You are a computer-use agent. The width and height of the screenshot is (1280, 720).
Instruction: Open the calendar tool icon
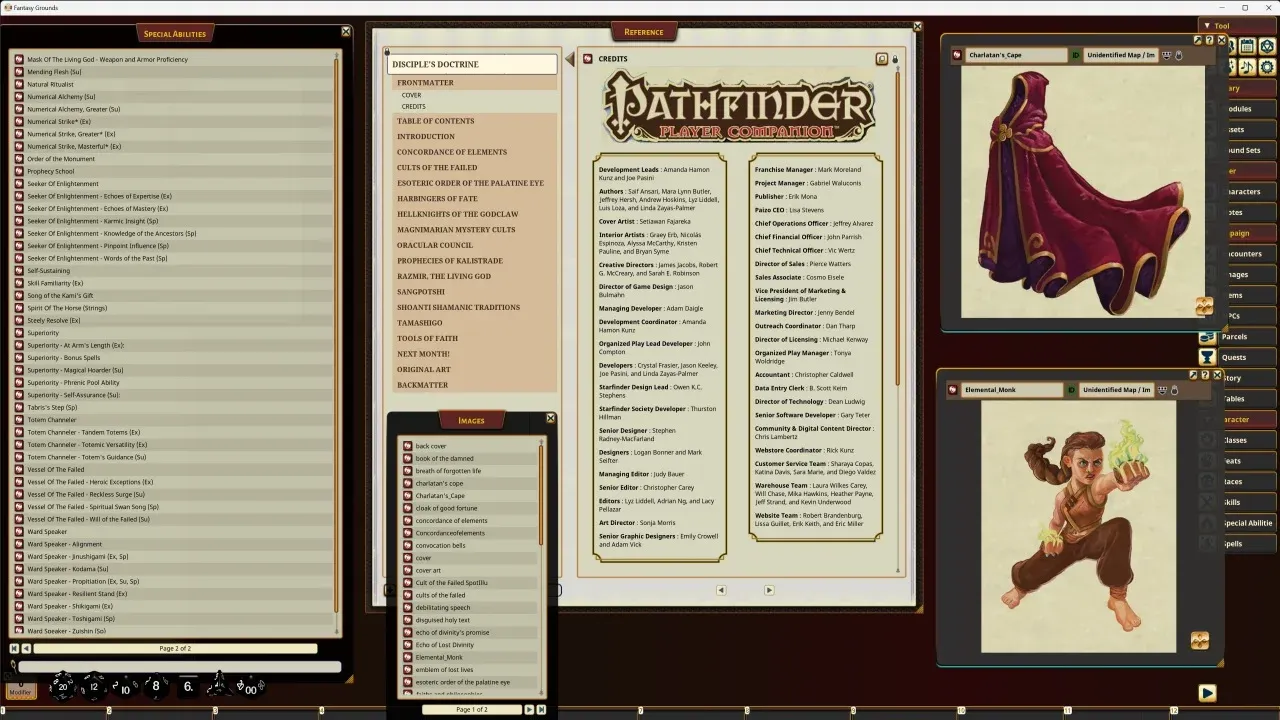pos(1247,46)
